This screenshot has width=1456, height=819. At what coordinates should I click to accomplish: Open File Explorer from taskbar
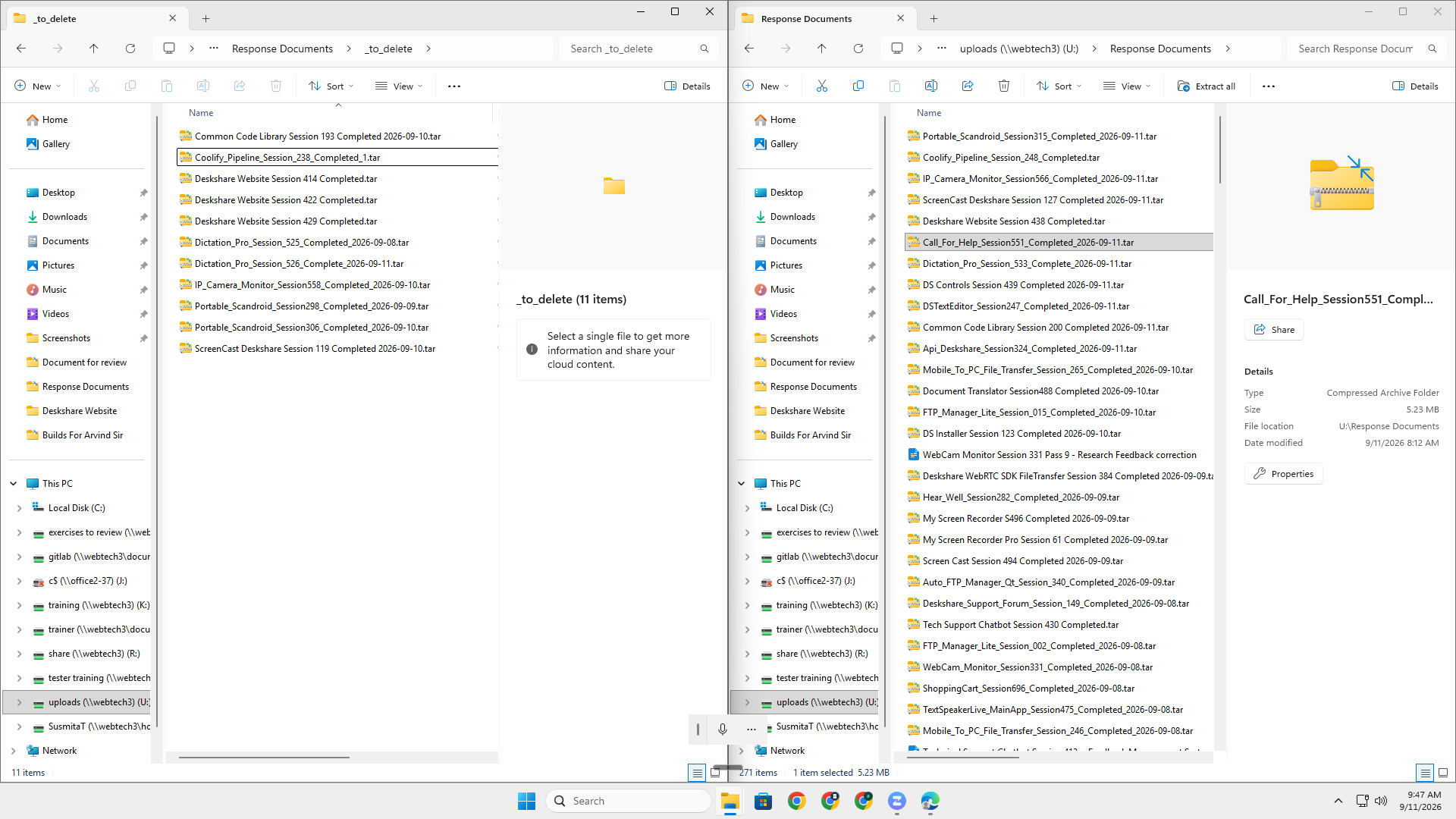(x=730, y=801)
